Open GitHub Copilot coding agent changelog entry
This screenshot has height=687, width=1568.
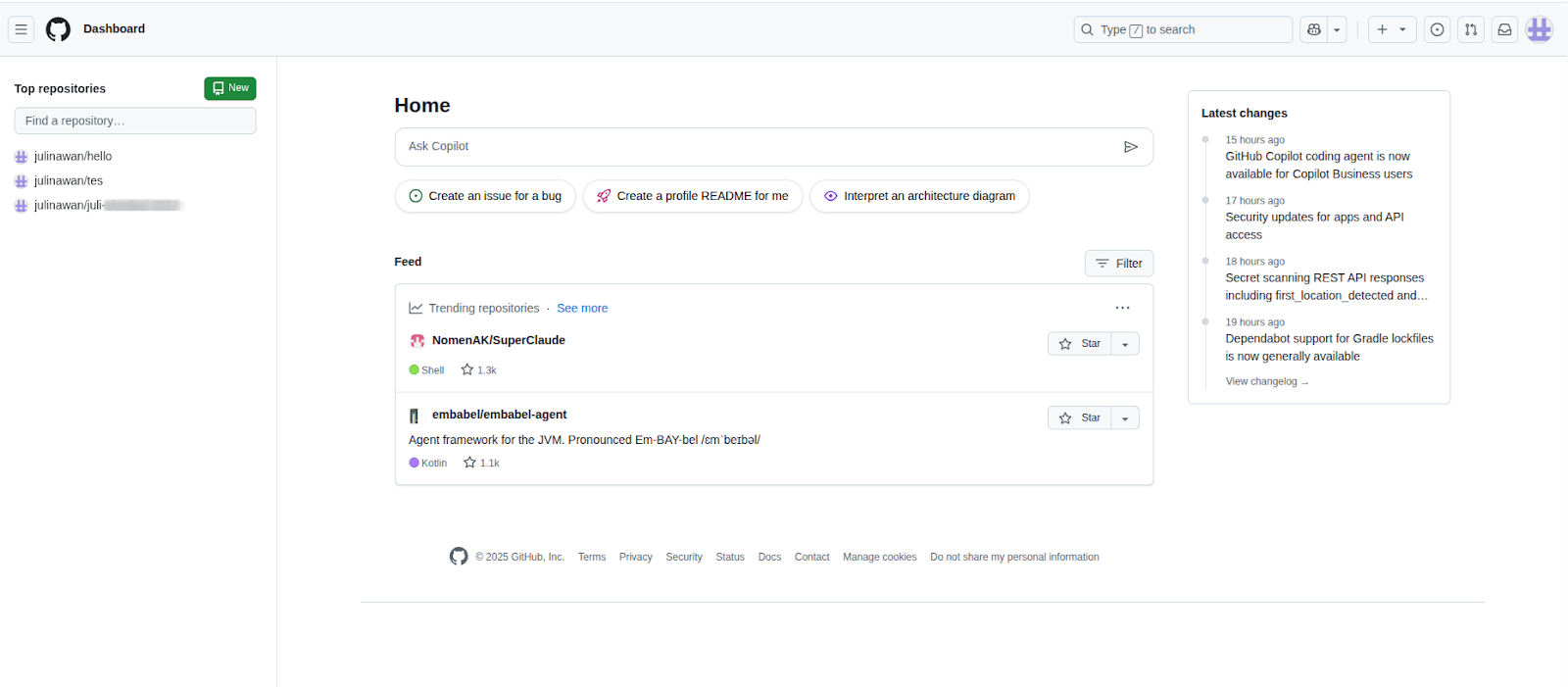point(1319,165)
